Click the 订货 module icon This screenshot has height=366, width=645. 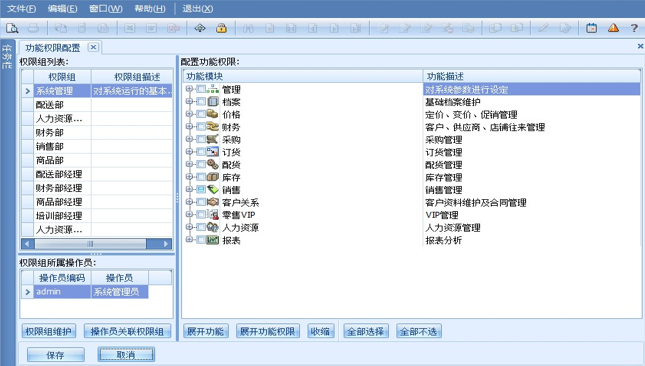point(213,151)
